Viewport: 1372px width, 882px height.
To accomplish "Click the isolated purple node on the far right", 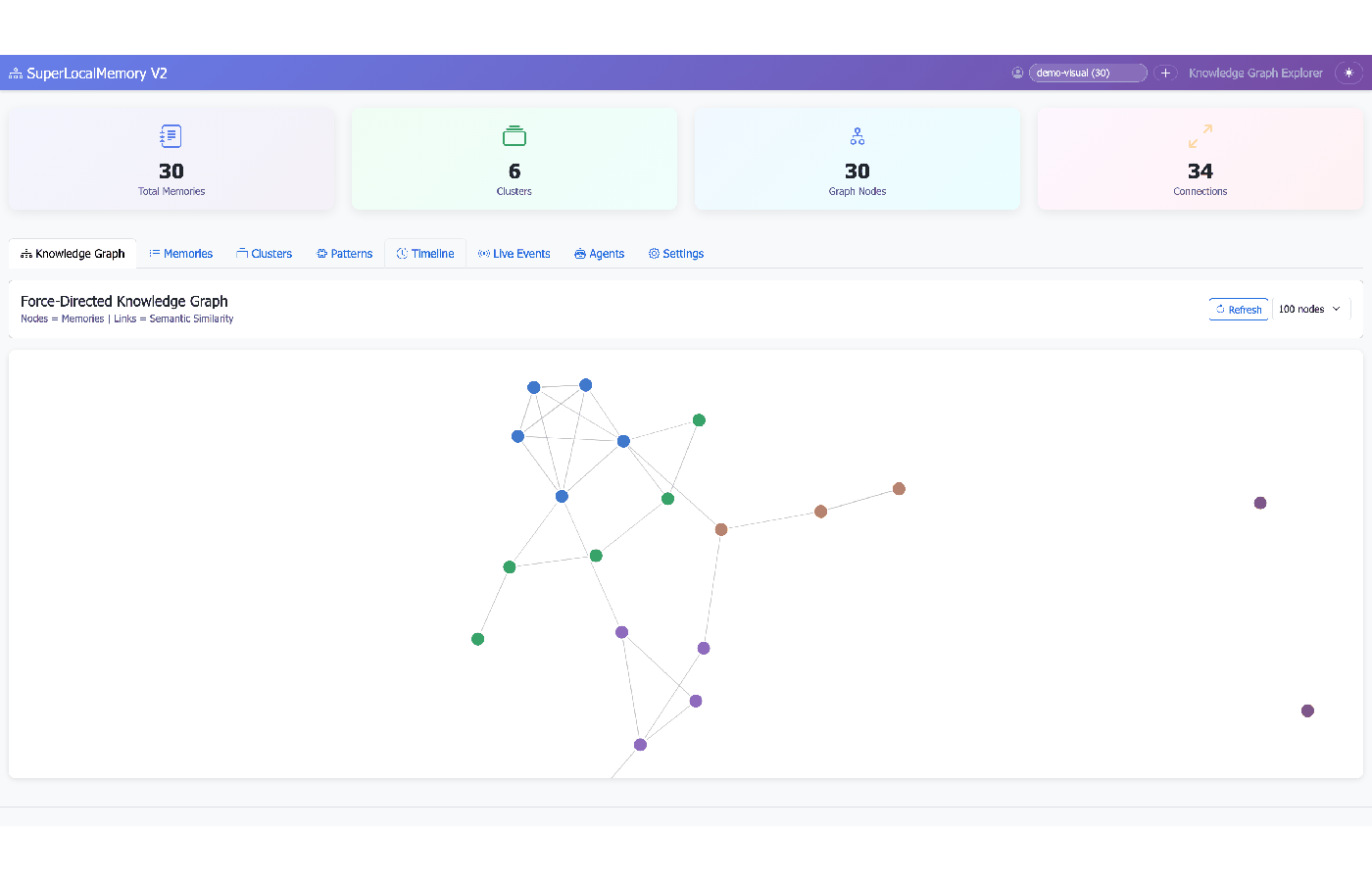I will tap(1260, 503).
